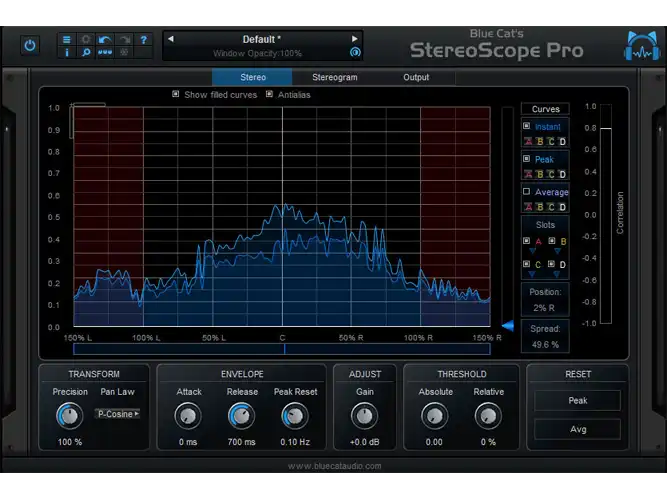
Task: Select slot A for Peak curve
Action: point(528,174)
